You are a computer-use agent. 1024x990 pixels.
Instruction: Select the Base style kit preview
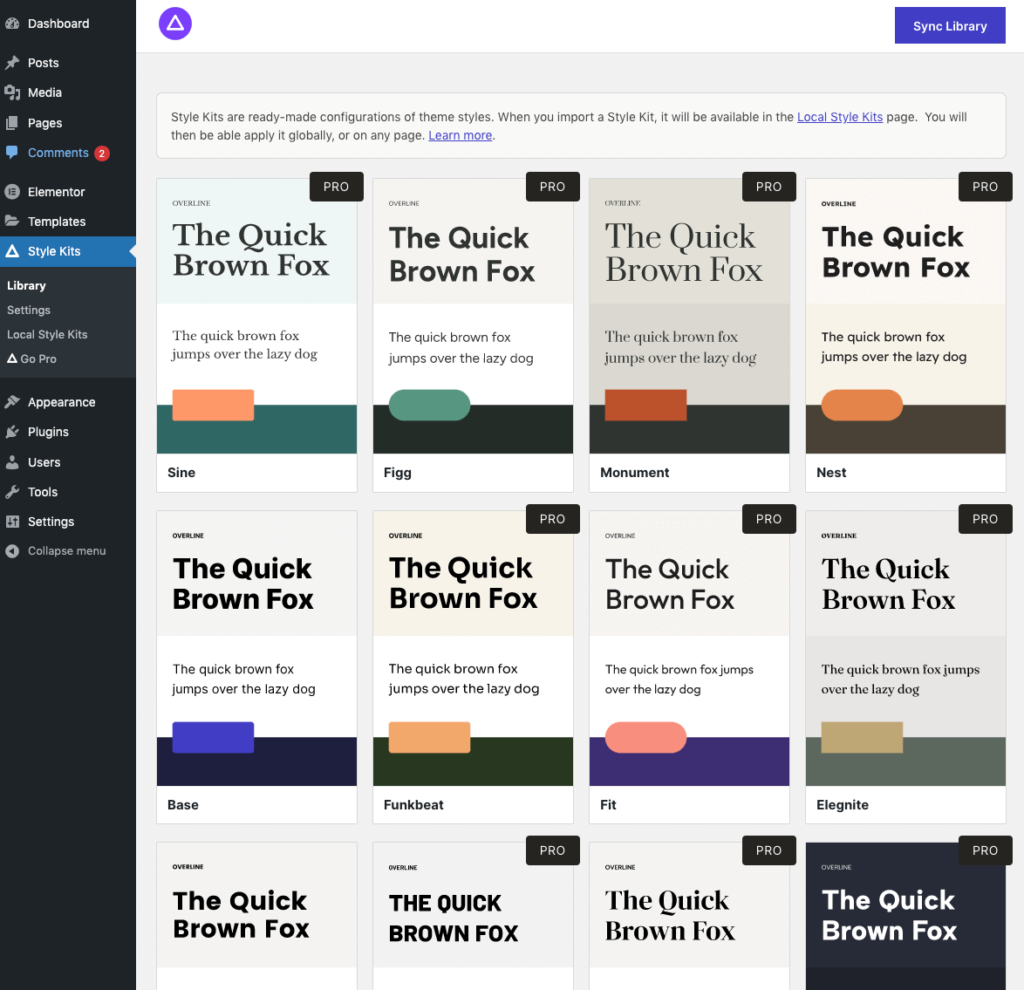click(x=257, y=648)
